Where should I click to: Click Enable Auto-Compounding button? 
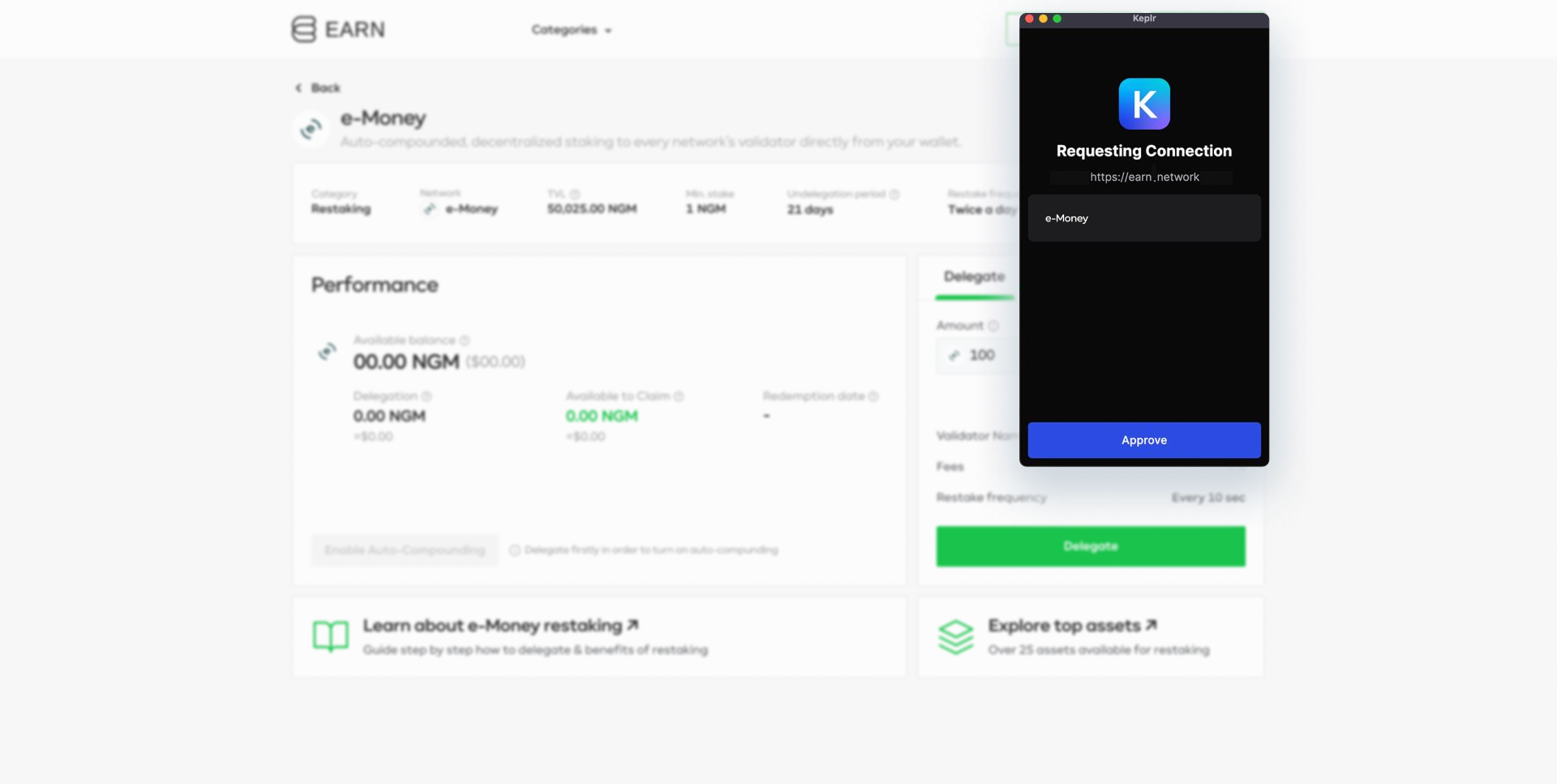(x=405, y=550)
